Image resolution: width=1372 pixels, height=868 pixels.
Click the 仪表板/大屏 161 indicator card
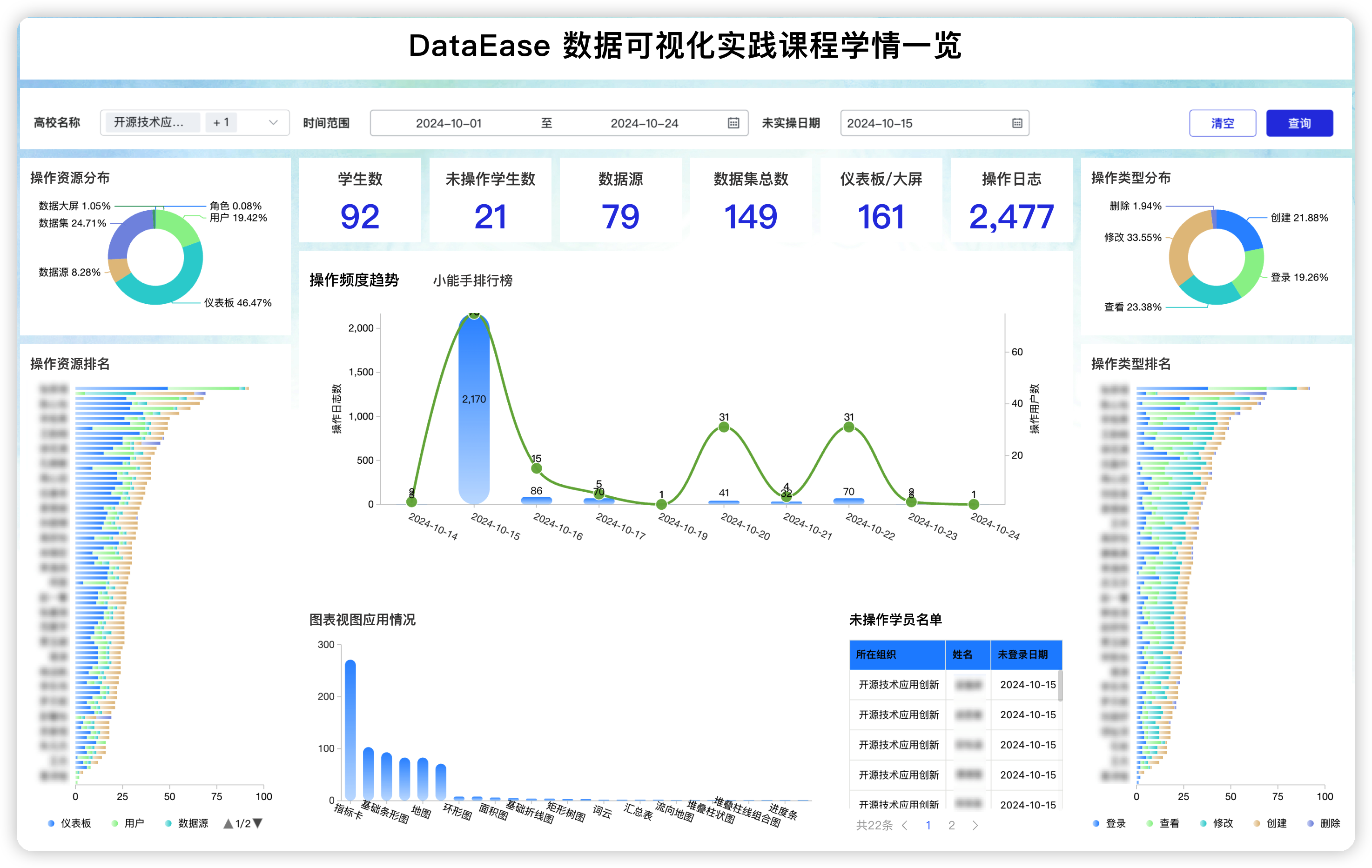click(881, 200)
